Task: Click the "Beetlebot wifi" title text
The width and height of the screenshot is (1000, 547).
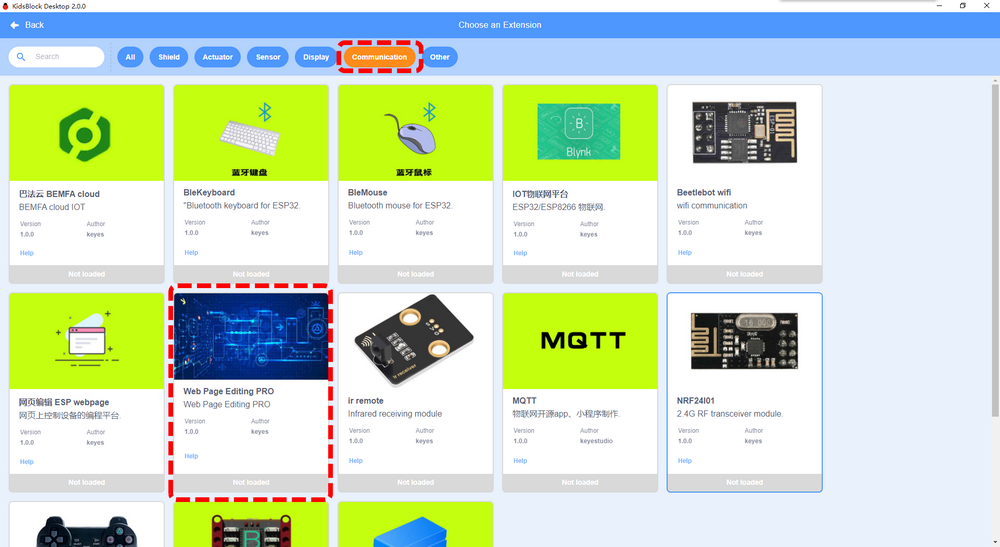Action: 704,193
